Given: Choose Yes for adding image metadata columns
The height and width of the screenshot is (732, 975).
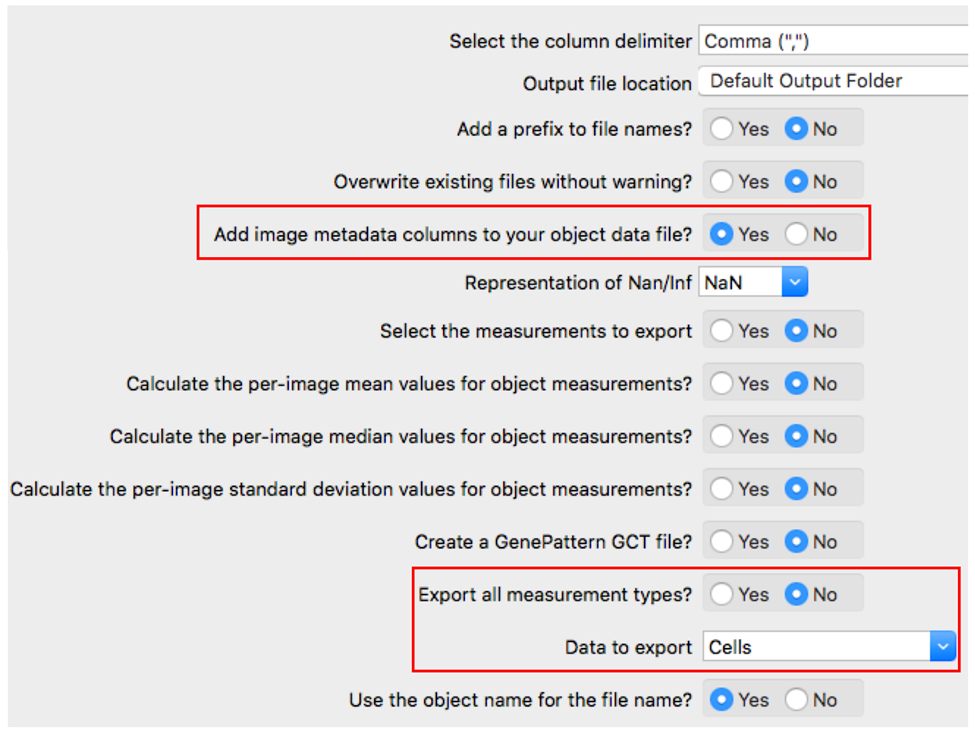Looking at the screenshot, I should point(722,234).
